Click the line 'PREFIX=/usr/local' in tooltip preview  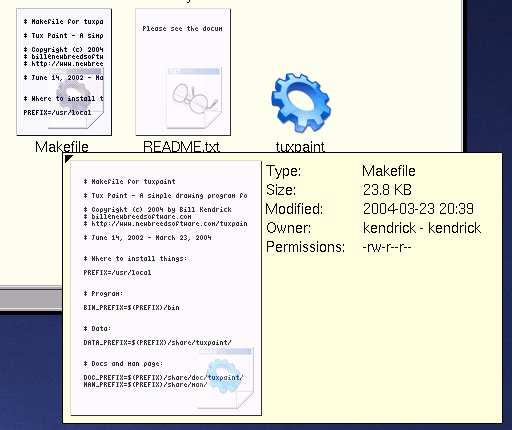[x=117, y=272]
